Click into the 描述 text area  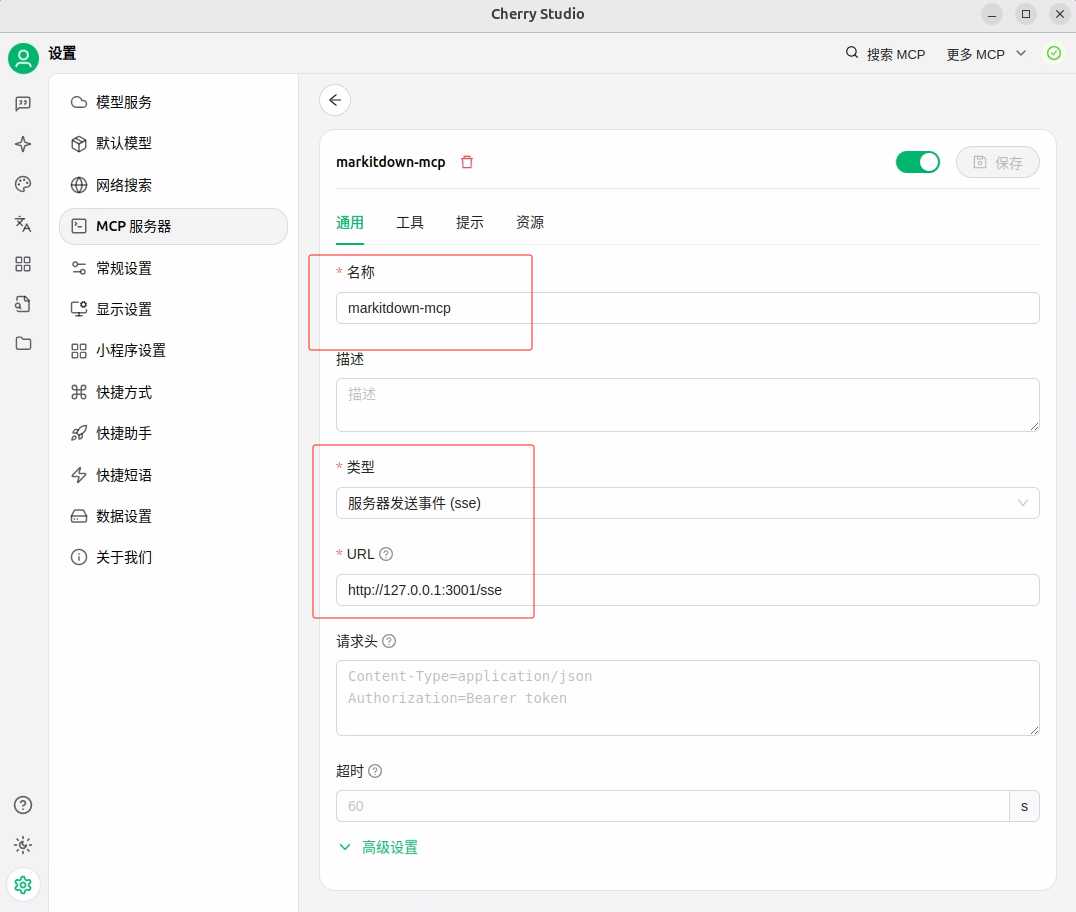688,405
